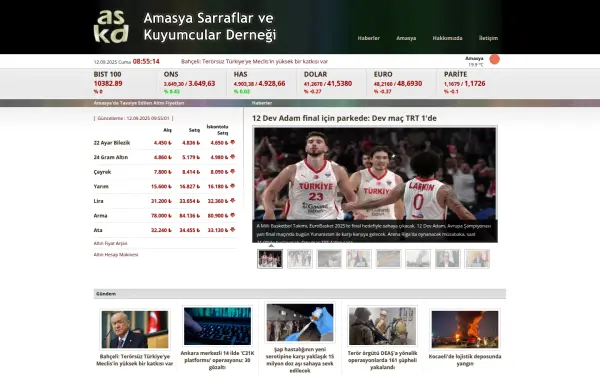
Task: Click the ONS price 3.649,63
Action: coord(202,83)
